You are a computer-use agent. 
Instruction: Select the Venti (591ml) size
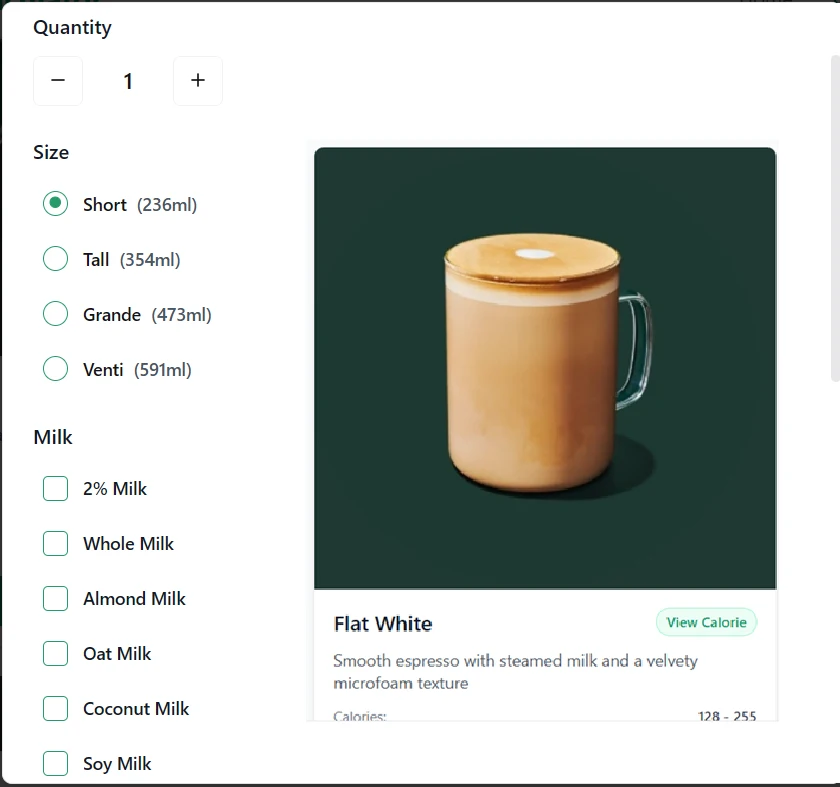point(56,369)
